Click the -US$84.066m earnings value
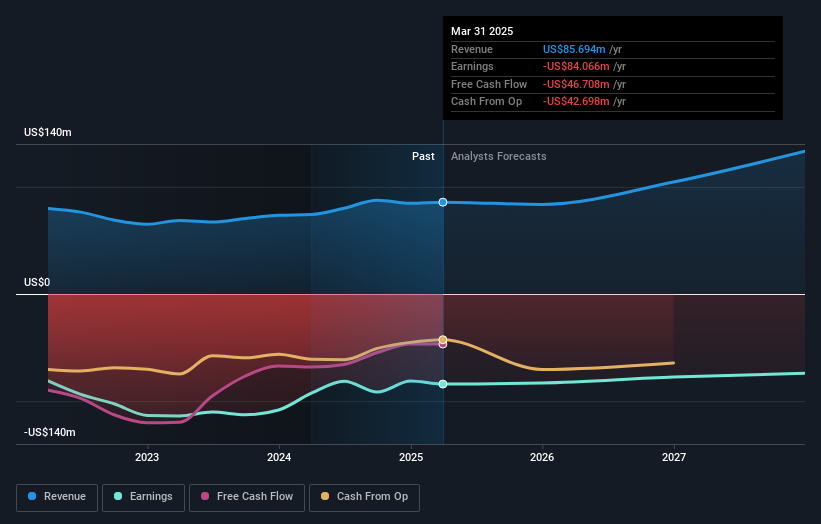Image resolution: width=821 pixels, height=524 pixels. pos(576,66)
